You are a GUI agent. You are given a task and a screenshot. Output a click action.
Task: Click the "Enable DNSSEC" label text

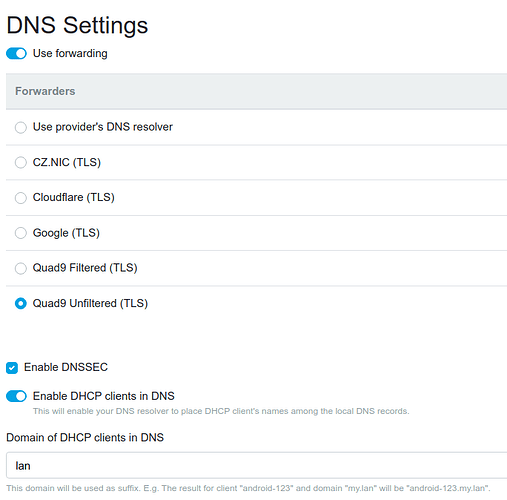point(66,367)
